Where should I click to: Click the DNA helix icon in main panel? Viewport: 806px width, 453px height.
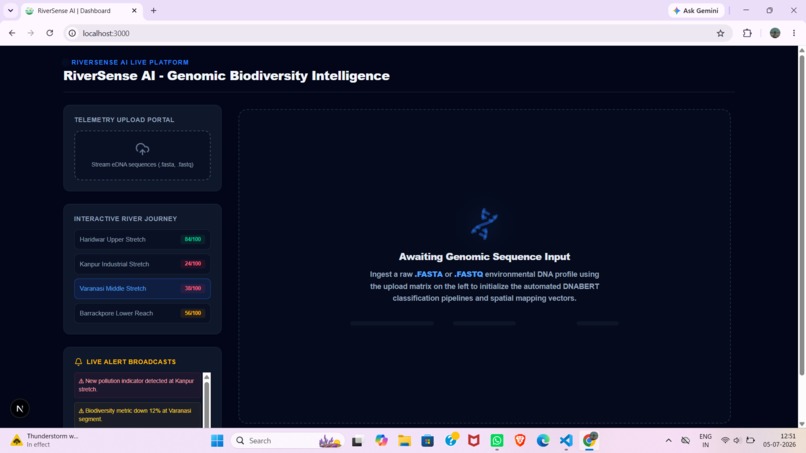click(x=484, y=224)
